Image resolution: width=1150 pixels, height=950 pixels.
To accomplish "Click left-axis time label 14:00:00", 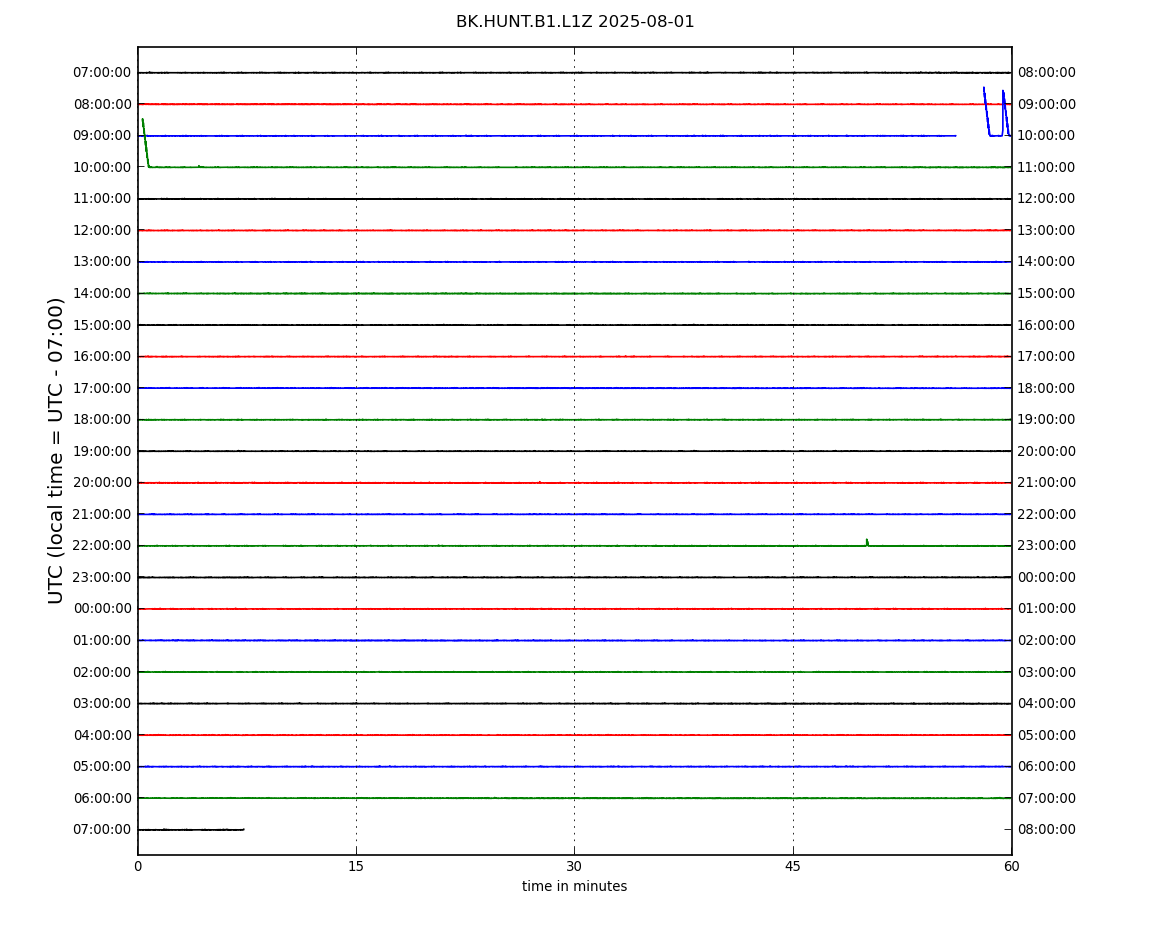I will 103,293.
